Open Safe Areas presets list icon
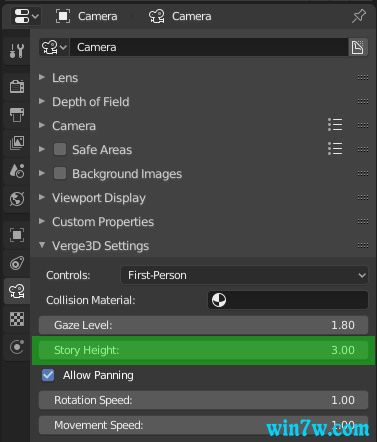This screenshot has height=442, width=377. 335,149
